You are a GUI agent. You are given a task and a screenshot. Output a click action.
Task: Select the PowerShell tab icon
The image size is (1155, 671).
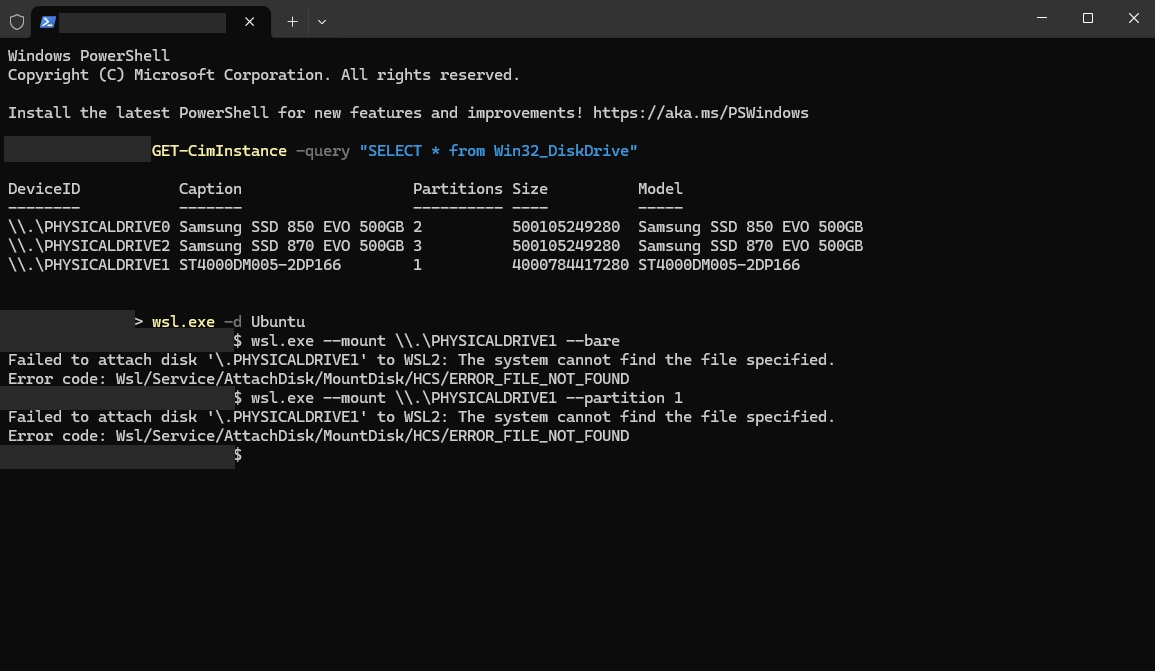click(48, 22)
